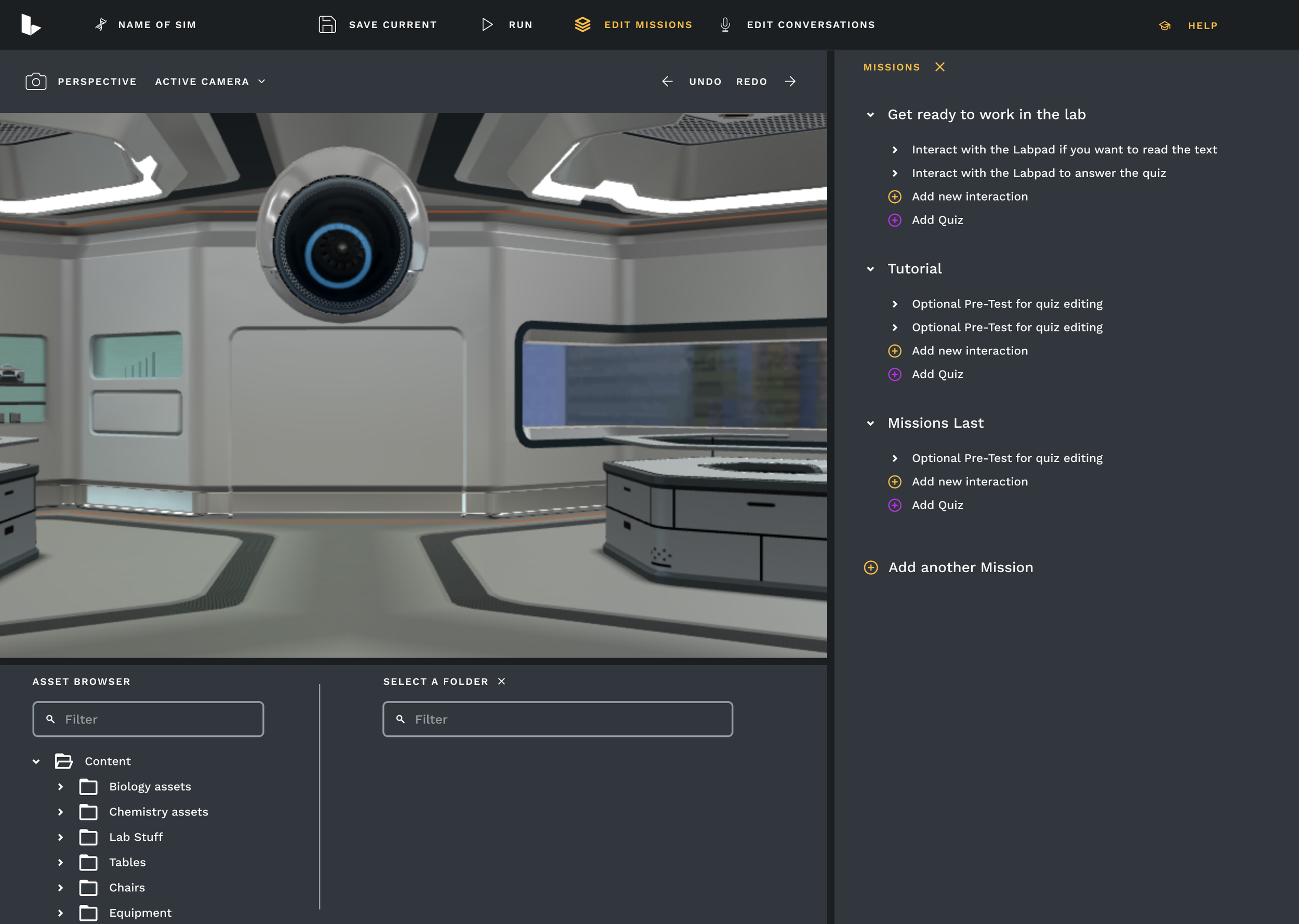Expand Interact with the Labpad to read the text
1299x924 pixels.
[895, 150]
